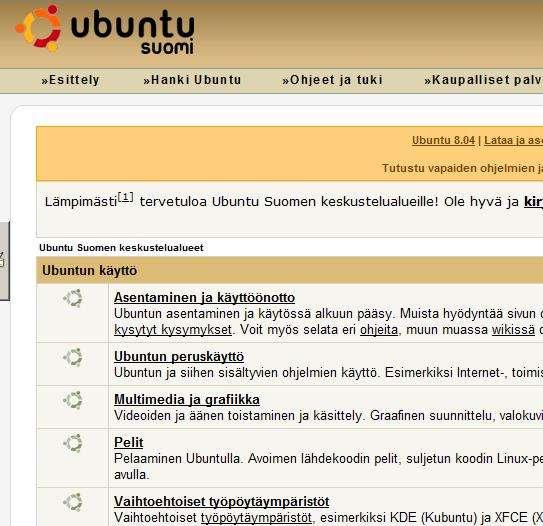Click the ohjeita link in description

(379, 330)
